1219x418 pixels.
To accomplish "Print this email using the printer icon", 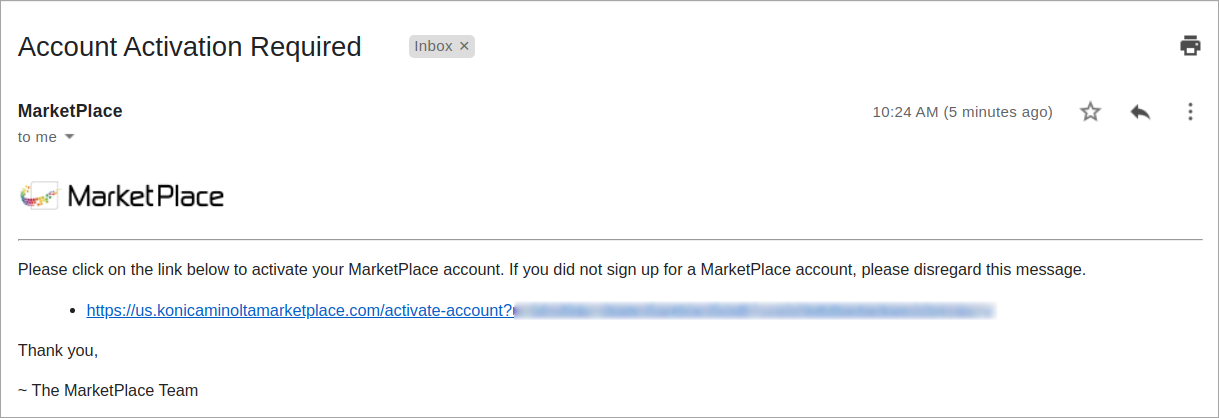I will click(x=1190, y=45).
